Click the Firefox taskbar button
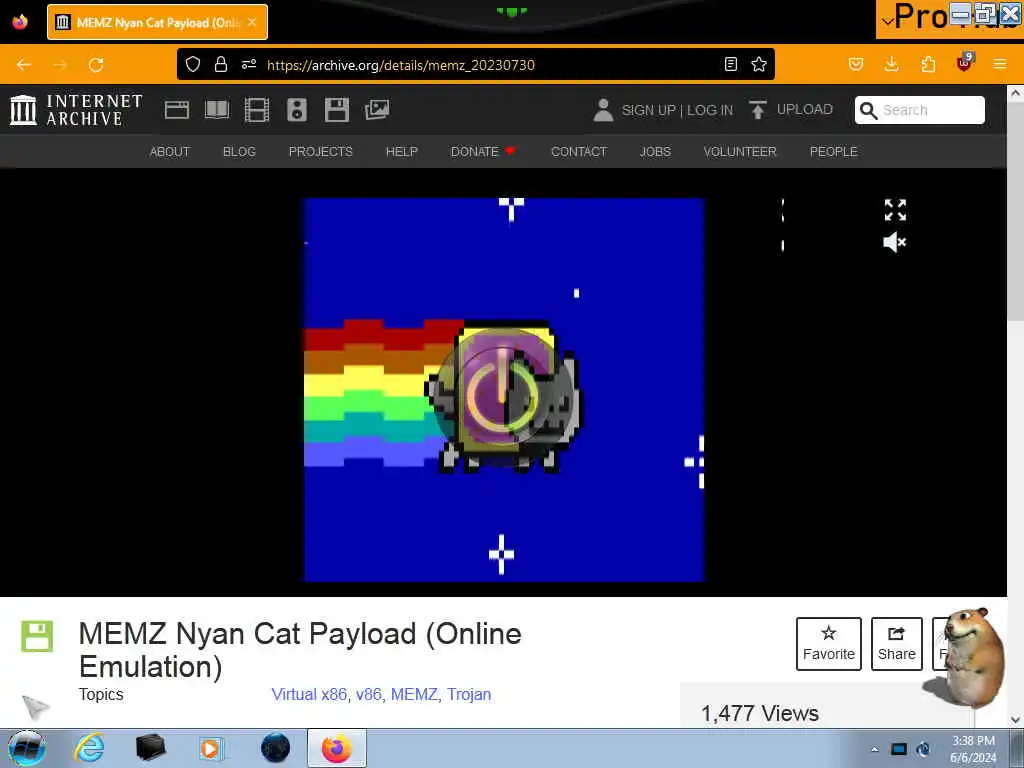1024x768 pixels. point(336,748)
